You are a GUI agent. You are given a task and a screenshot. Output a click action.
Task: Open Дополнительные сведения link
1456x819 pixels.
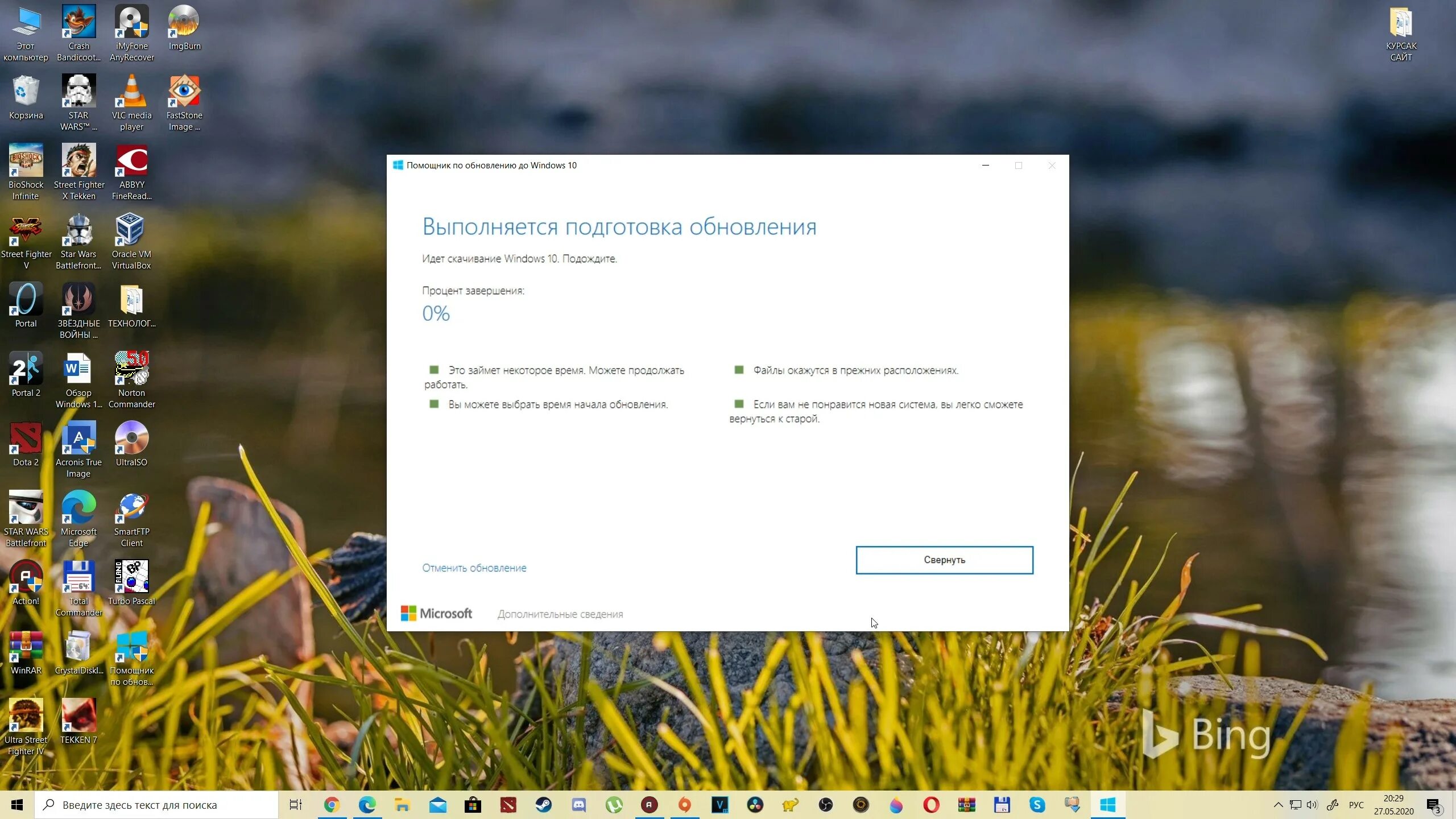(560, 614)
